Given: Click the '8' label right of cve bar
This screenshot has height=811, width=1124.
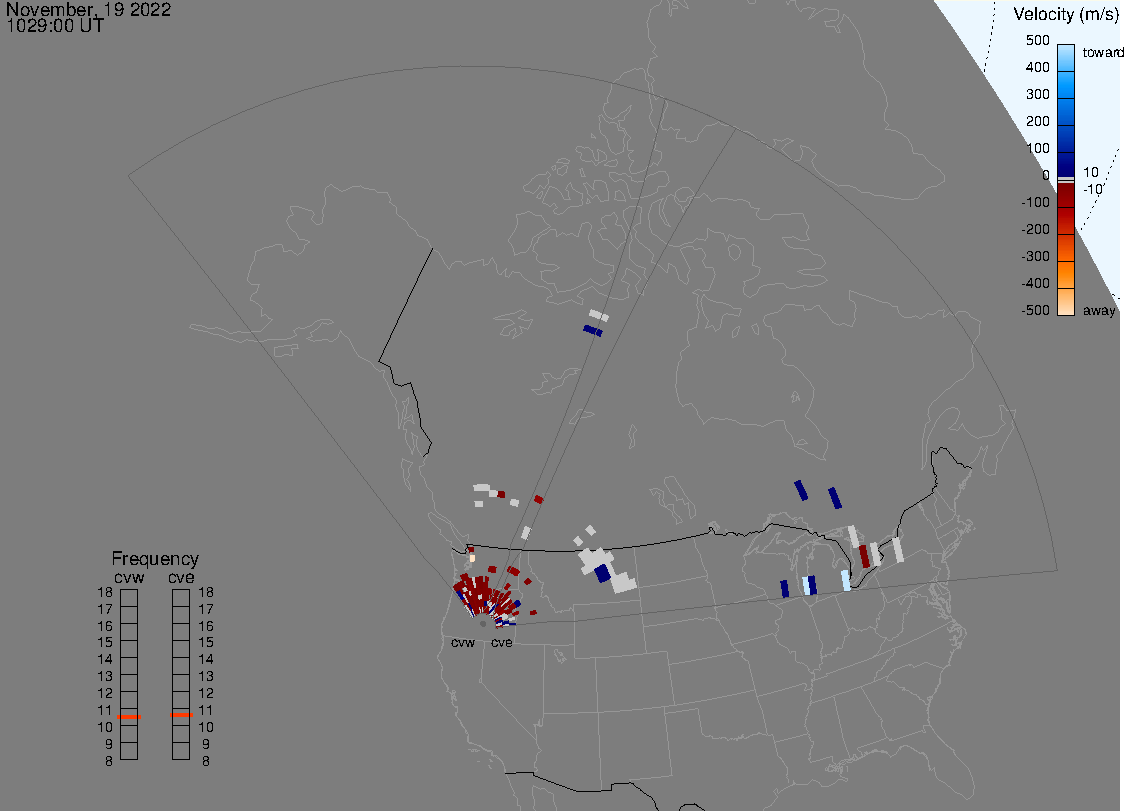Looking at the screenshot, I should click(206, 762).
